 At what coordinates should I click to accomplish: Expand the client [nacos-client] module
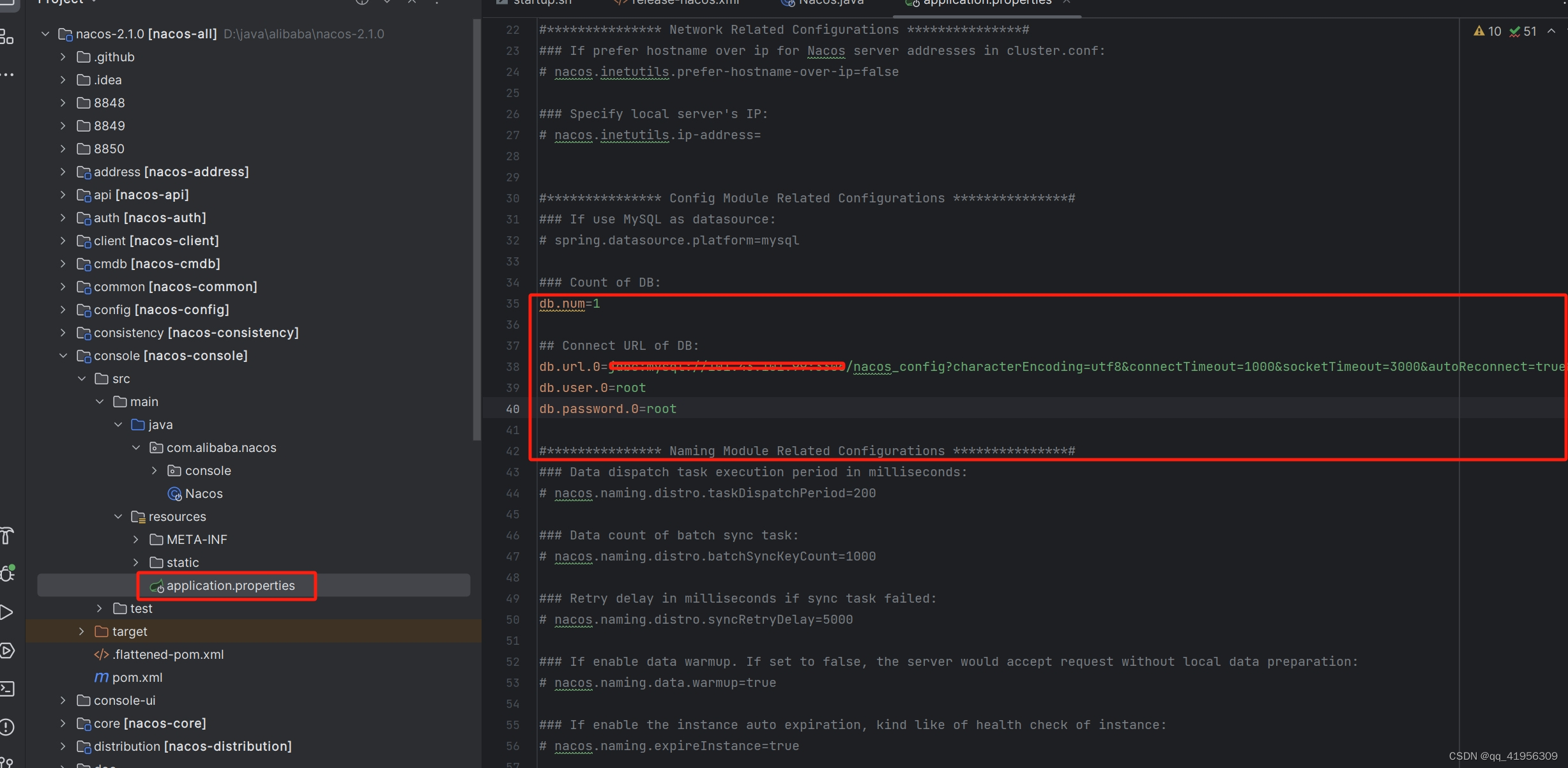63,241
